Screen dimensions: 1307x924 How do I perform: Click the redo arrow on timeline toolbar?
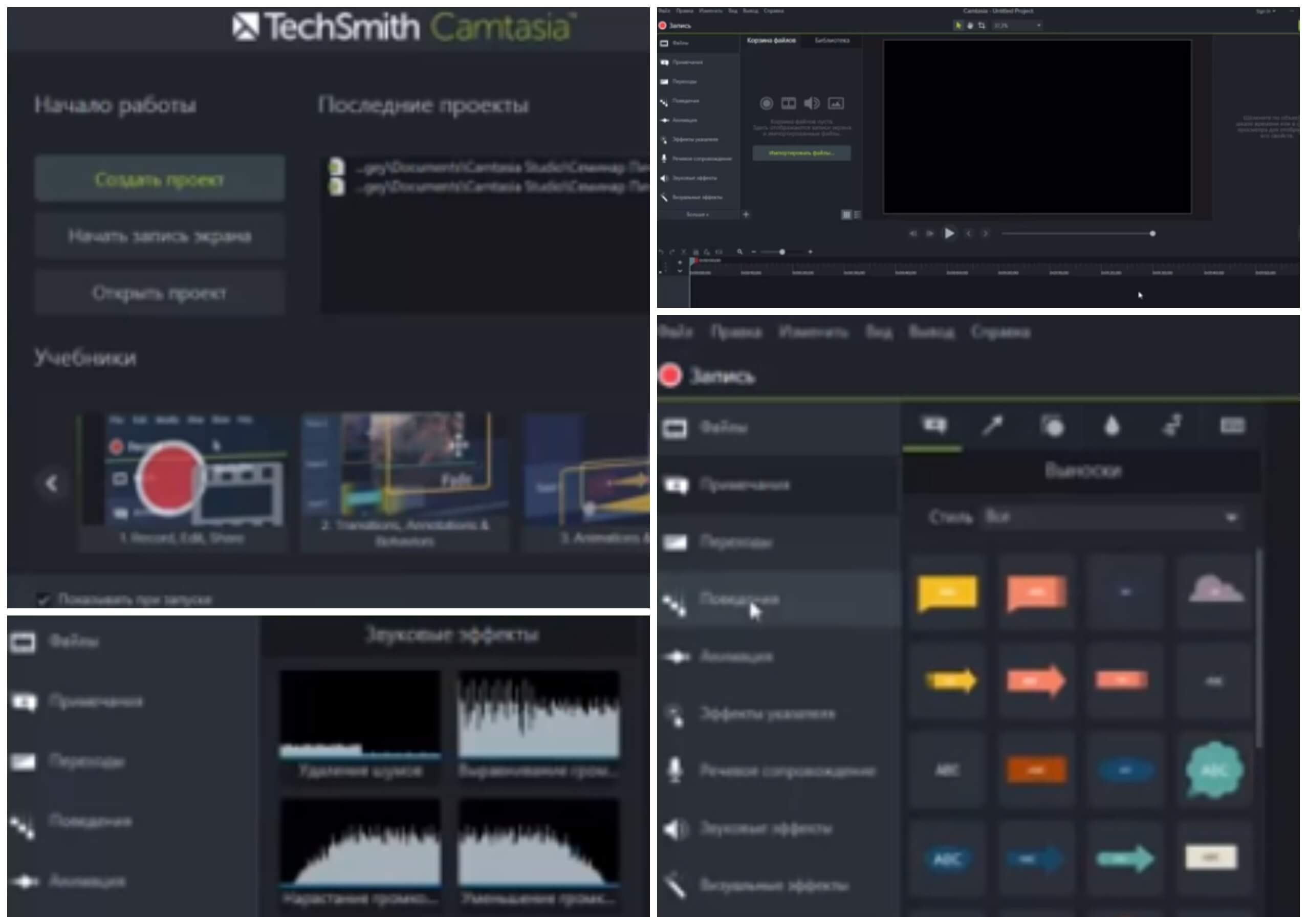click(672, 252)
